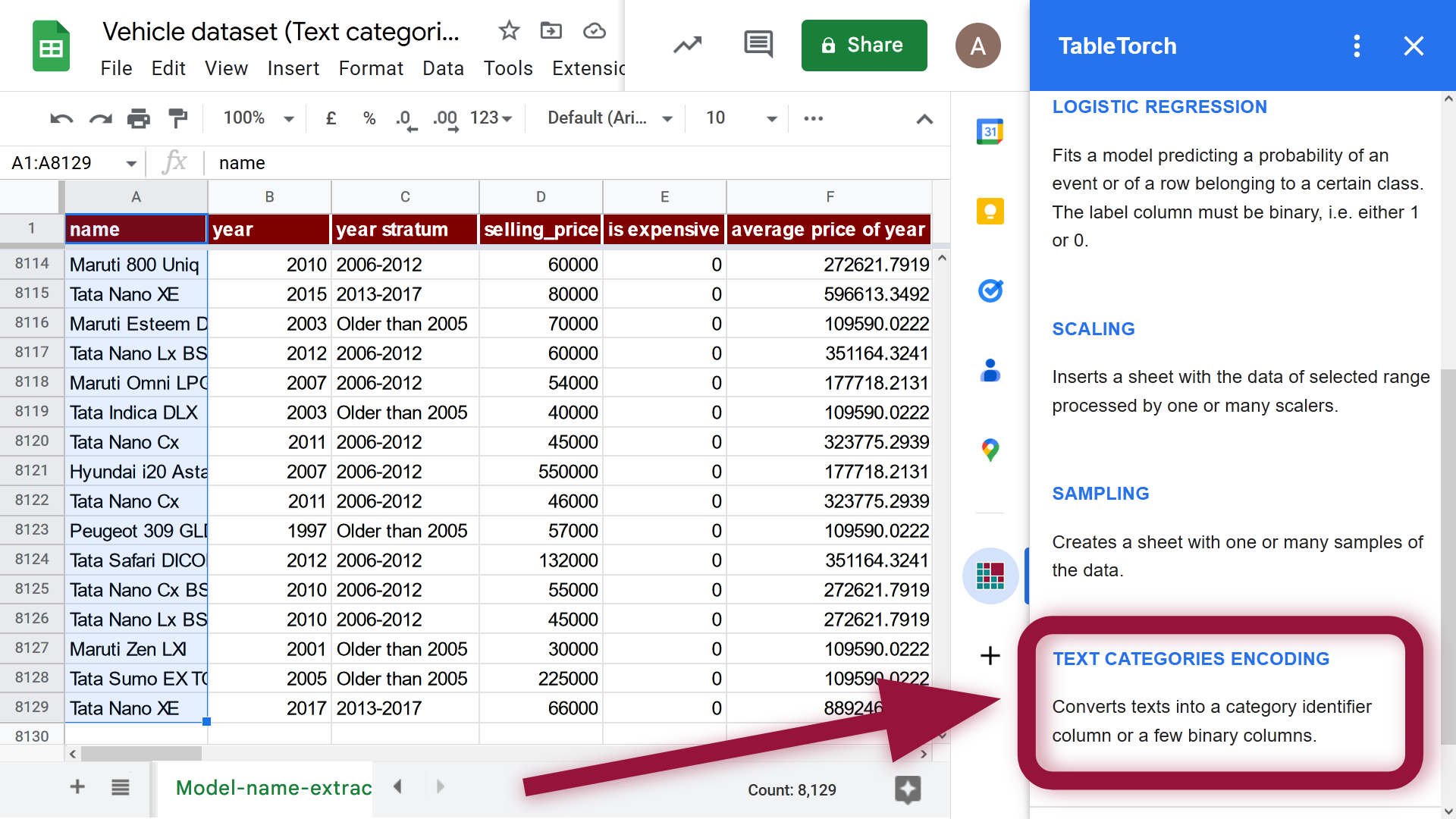Undo the last action
This screenshot has width=1456, height=819.
61,118
